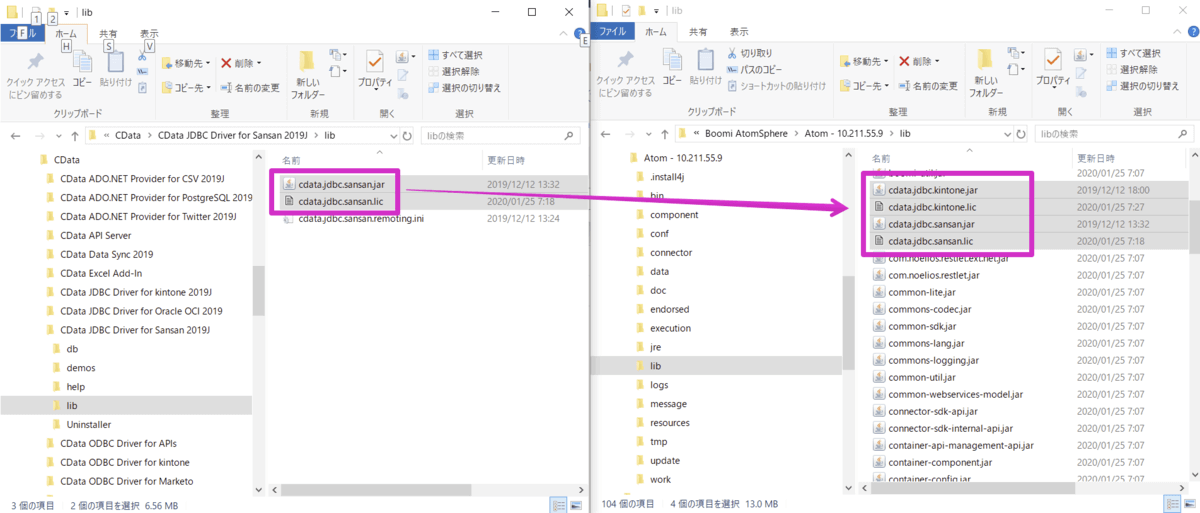Click refresh icon in right window address bar

pos(1019,134)
